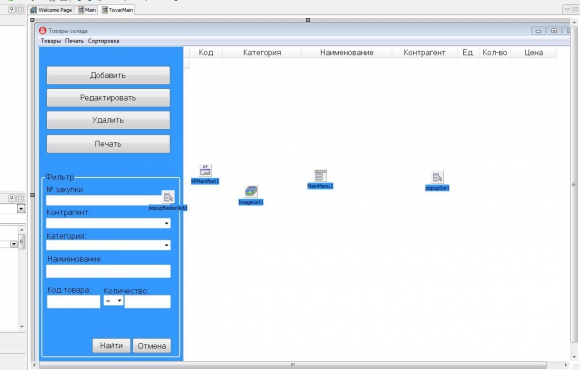Click the Код товара input field
This screenshot has height=370, width=580.
coord(73,302)
